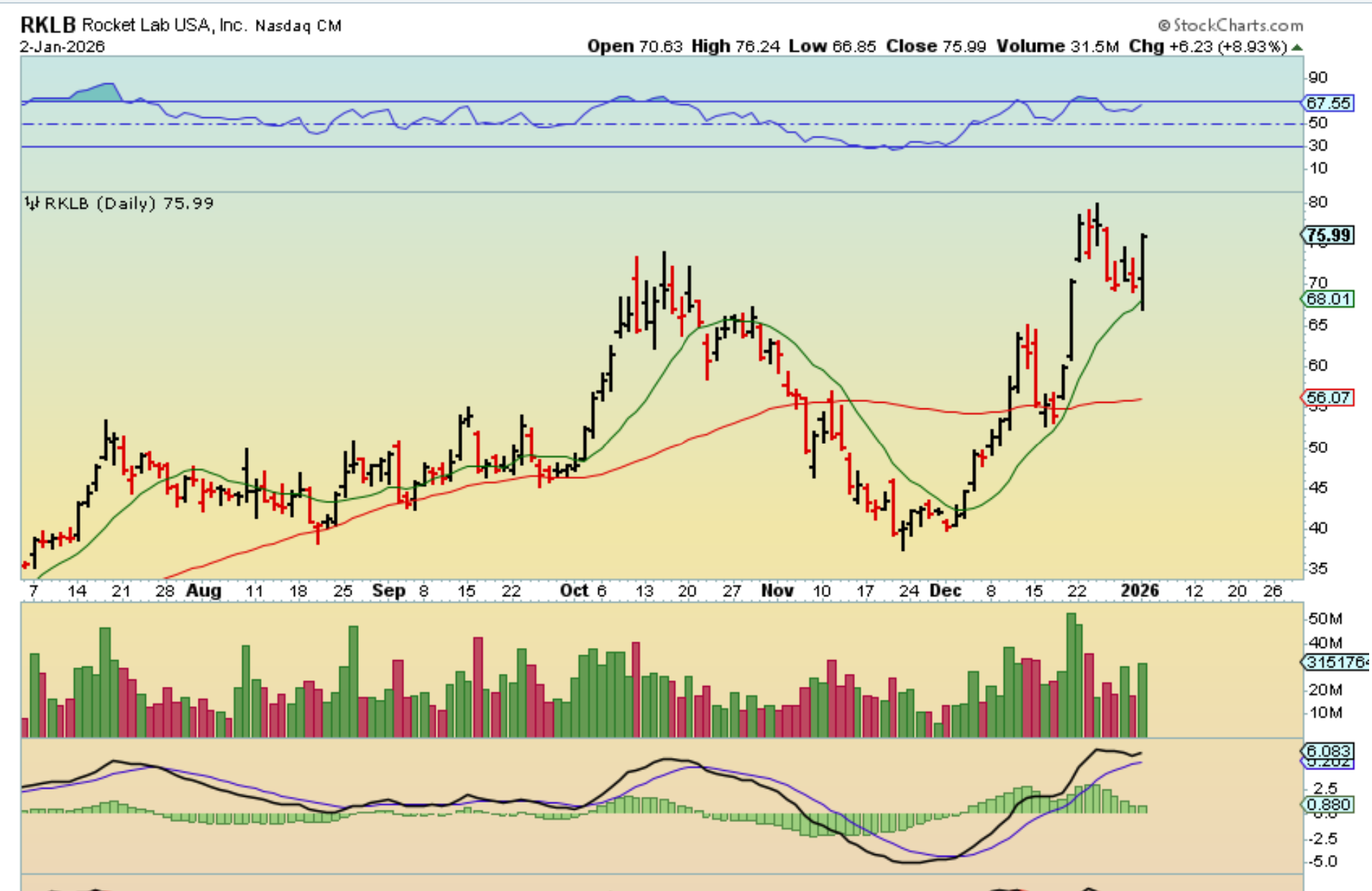
Task: Click the final price bar for 2 January 2026
Action: (1143, 272)
